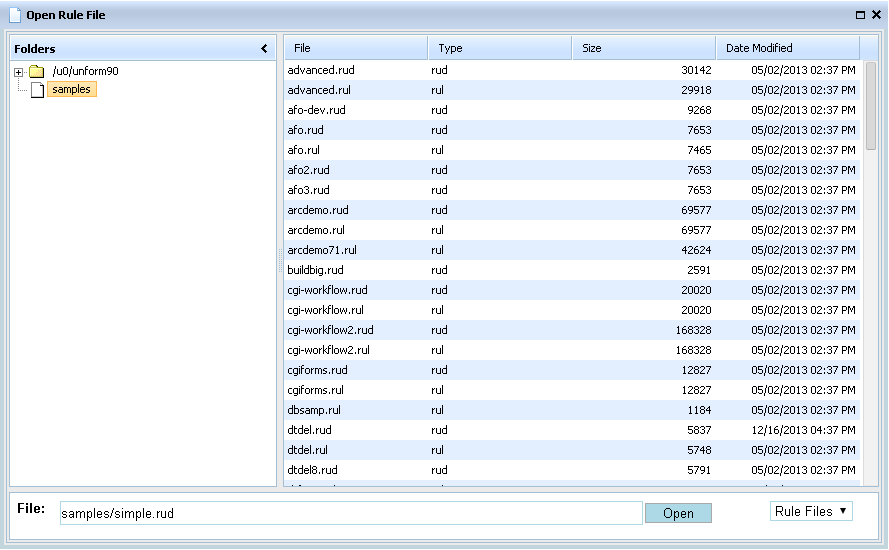Open the Rule Files type dropdown
Viewport: 889px width, 550px height.
pyautogui.click(x=811, y=512)
